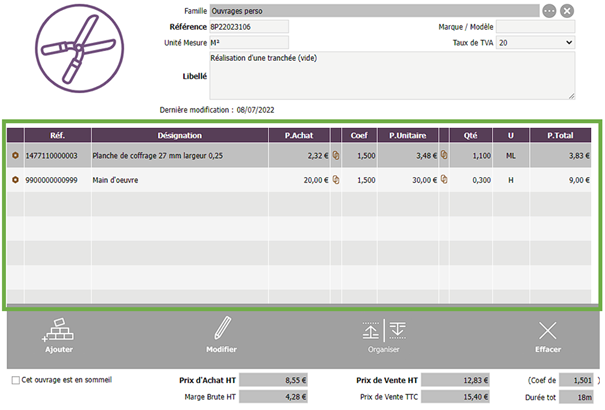Click the Marque / Modèle field
The image size is (605, 410).
(x=535, y=27)
